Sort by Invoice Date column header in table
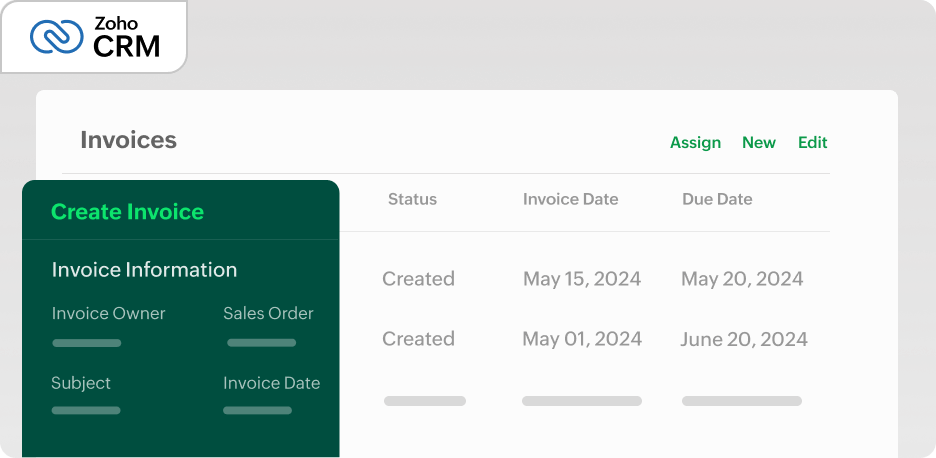Image resolution: width=936 pixels, height=458 pixels. 570,199
